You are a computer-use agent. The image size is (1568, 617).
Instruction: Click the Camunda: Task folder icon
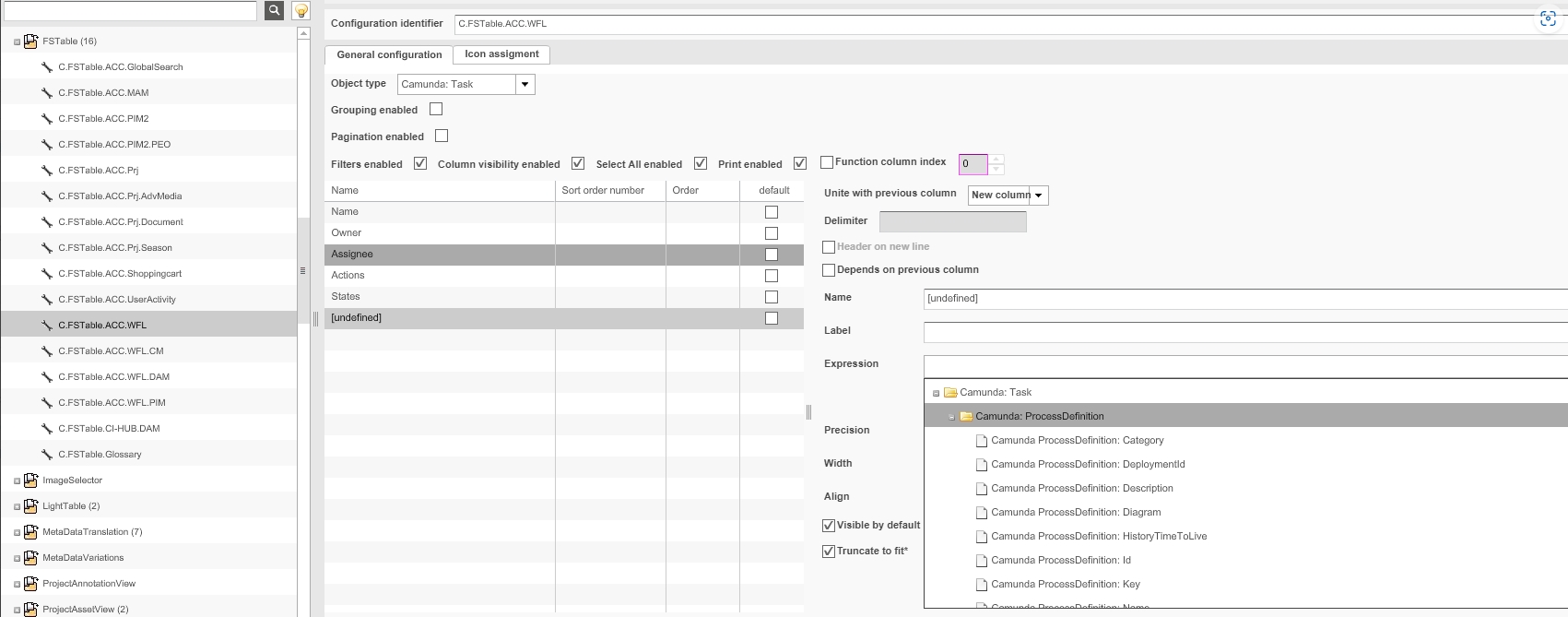pyautogui.click(x=950, y=393)
